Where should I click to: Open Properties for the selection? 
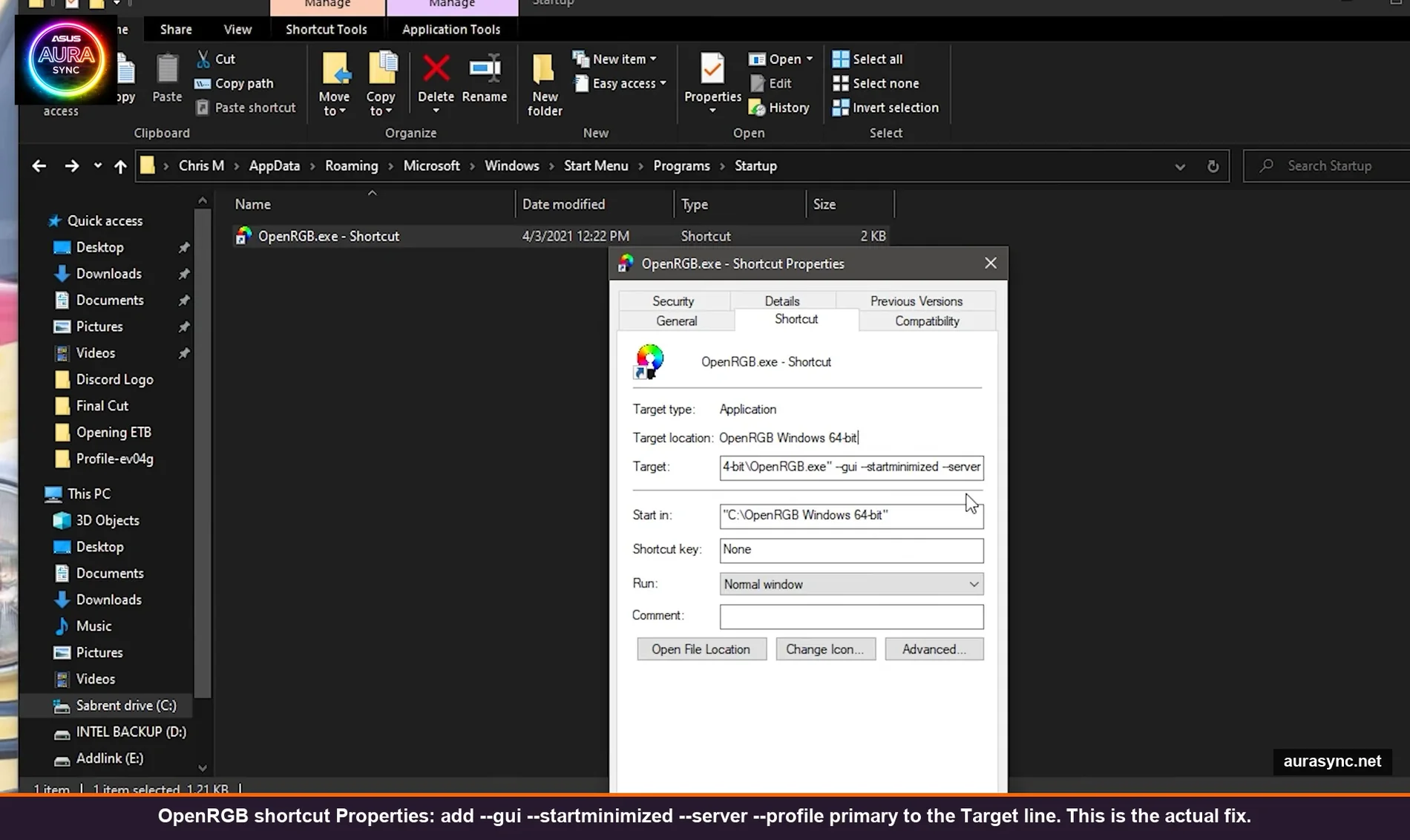point(710,82)
